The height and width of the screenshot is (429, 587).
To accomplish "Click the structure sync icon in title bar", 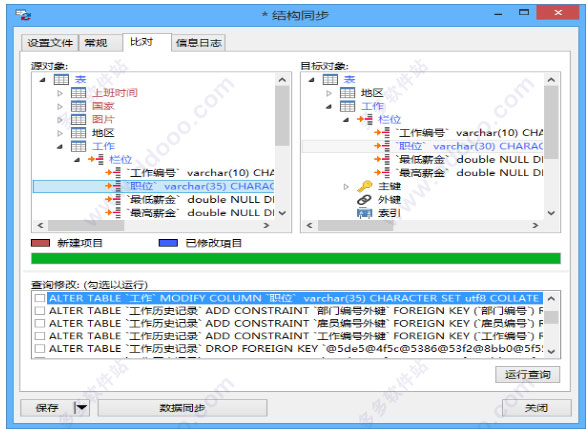I will pos(23,15).
